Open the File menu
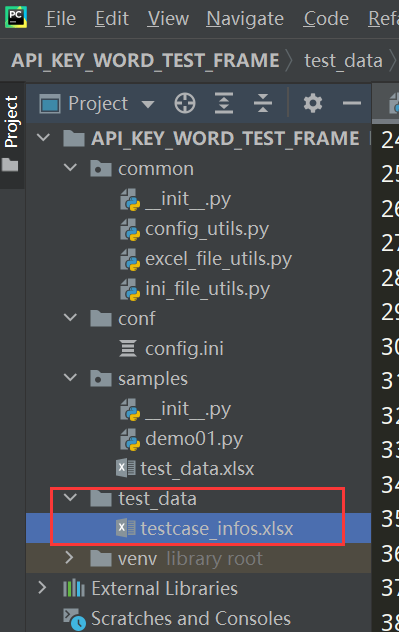Screen dimensions: 399x632 60,19
